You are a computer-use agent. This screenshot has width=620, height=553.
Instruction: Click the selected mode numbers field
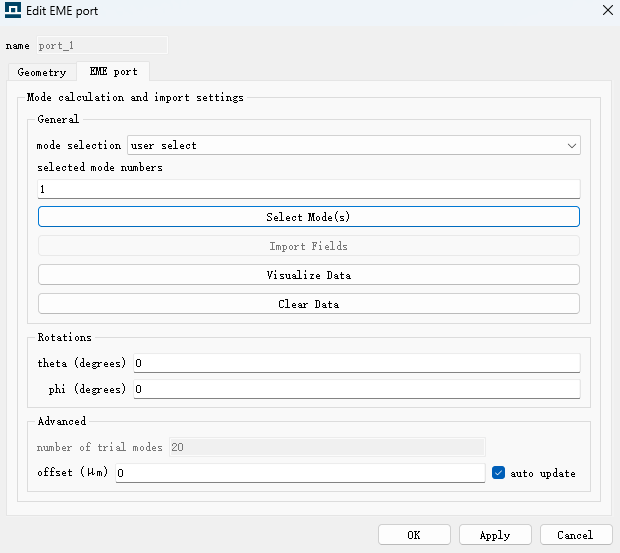coord(309,189)
